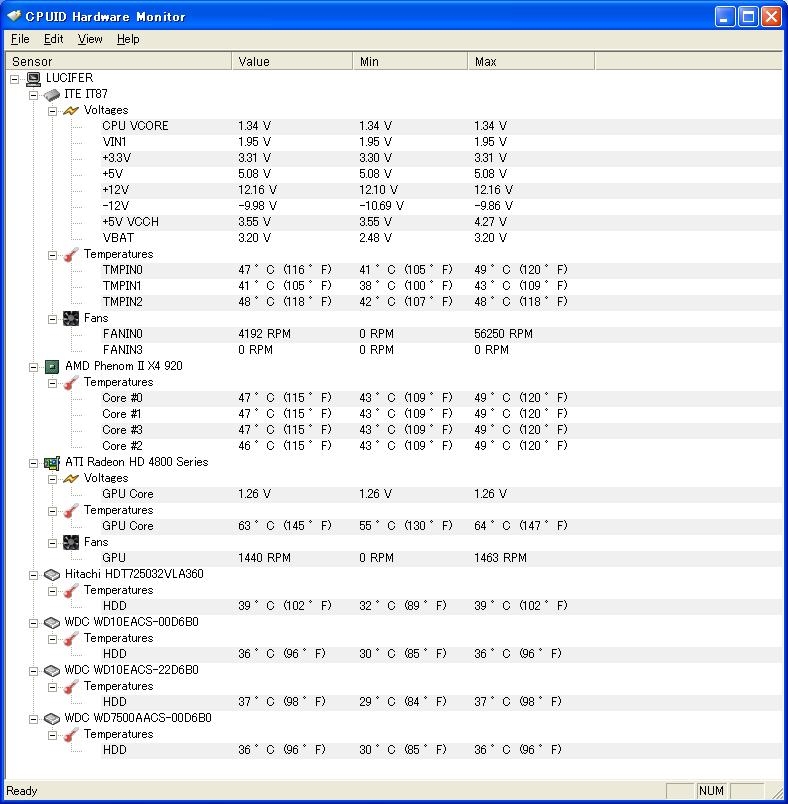Click the Hitachi Temperatures thermometer icon
Screen dimensions: 788x804
(x=71, y=591)
